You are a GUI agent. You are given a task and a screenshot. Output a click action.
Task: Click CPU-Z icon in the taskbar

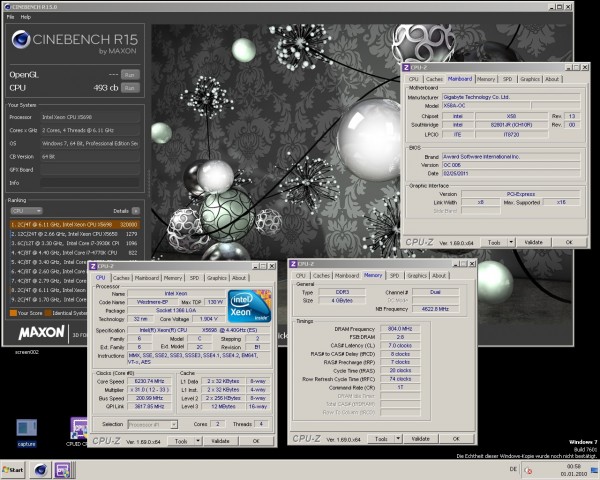62,470
